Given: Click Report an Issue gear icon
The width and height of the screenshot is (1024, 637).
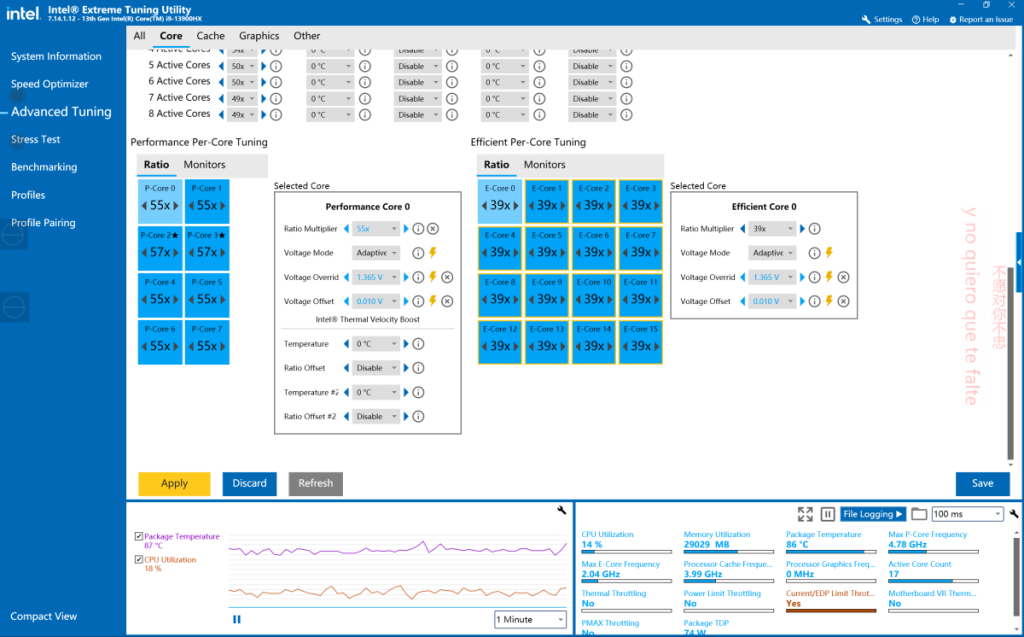Looking at the screenshot, I should click(953, 20).
